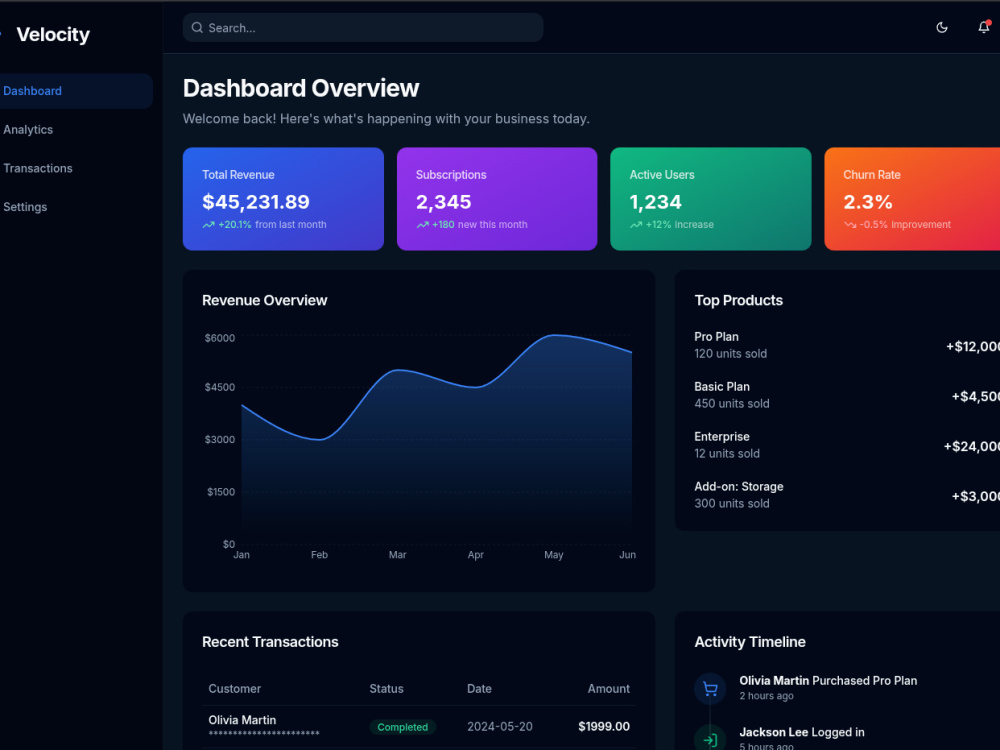Click the 1,234 active users value
Image resolution: width=1000 pixels, height=750 pixels.
tap(656, 202)
